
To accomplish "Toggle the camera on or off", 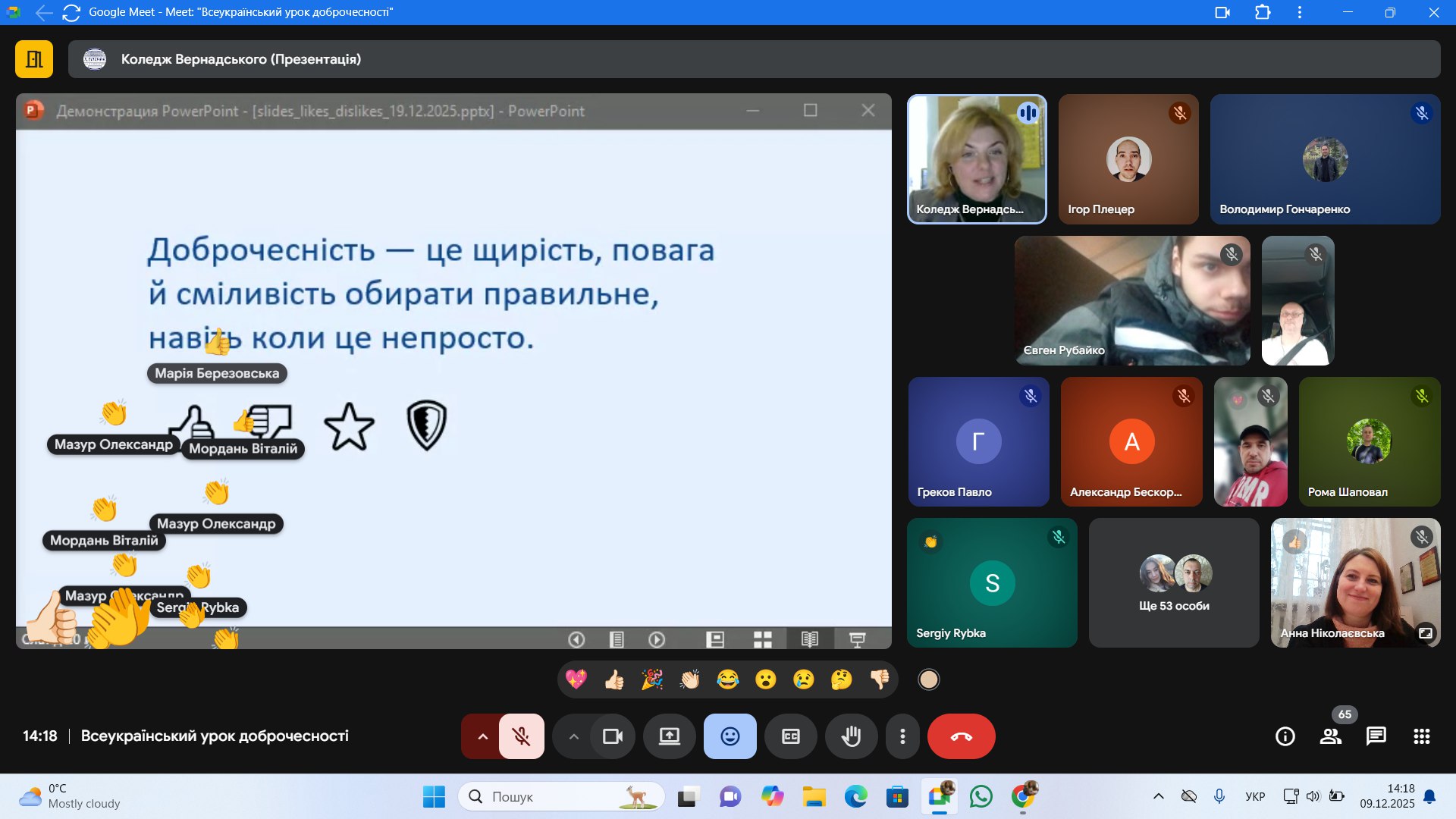I will click(612, 736).
